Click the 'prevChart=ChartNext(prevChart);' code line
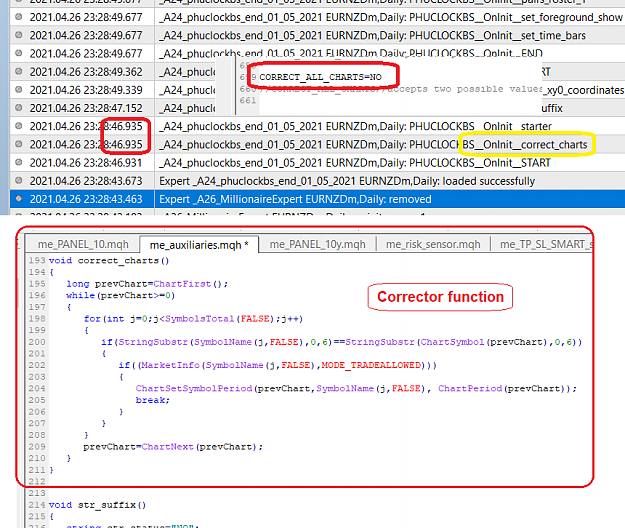This screenshot has width=625, height=528. pos(173,447)
